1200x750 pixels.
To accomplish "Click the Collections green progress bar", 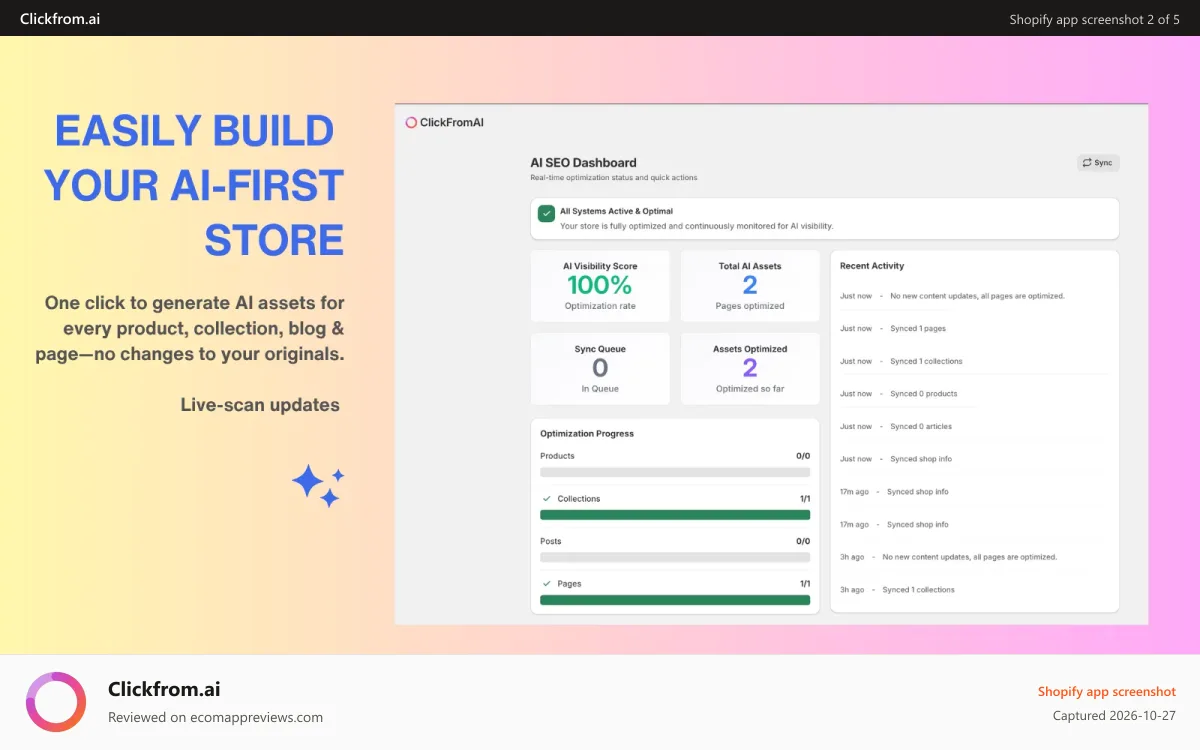I will click(x=675, y=515).
